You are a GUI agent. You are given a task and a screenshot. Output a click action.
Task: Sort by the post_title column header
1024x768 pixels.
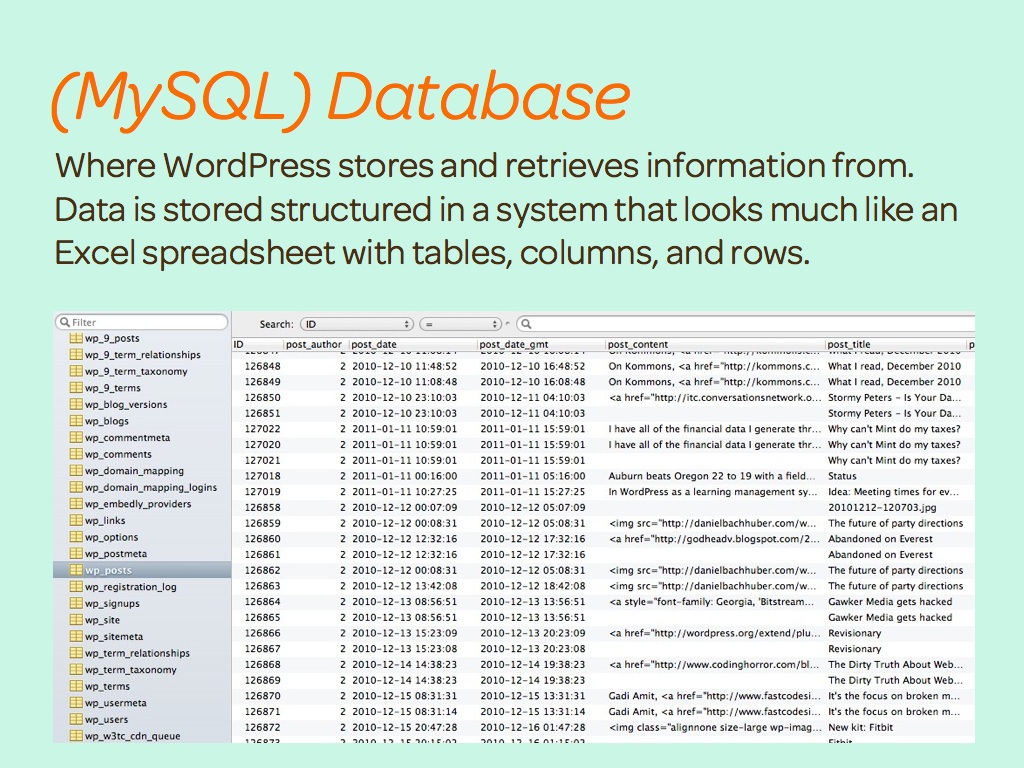(895, 344)
